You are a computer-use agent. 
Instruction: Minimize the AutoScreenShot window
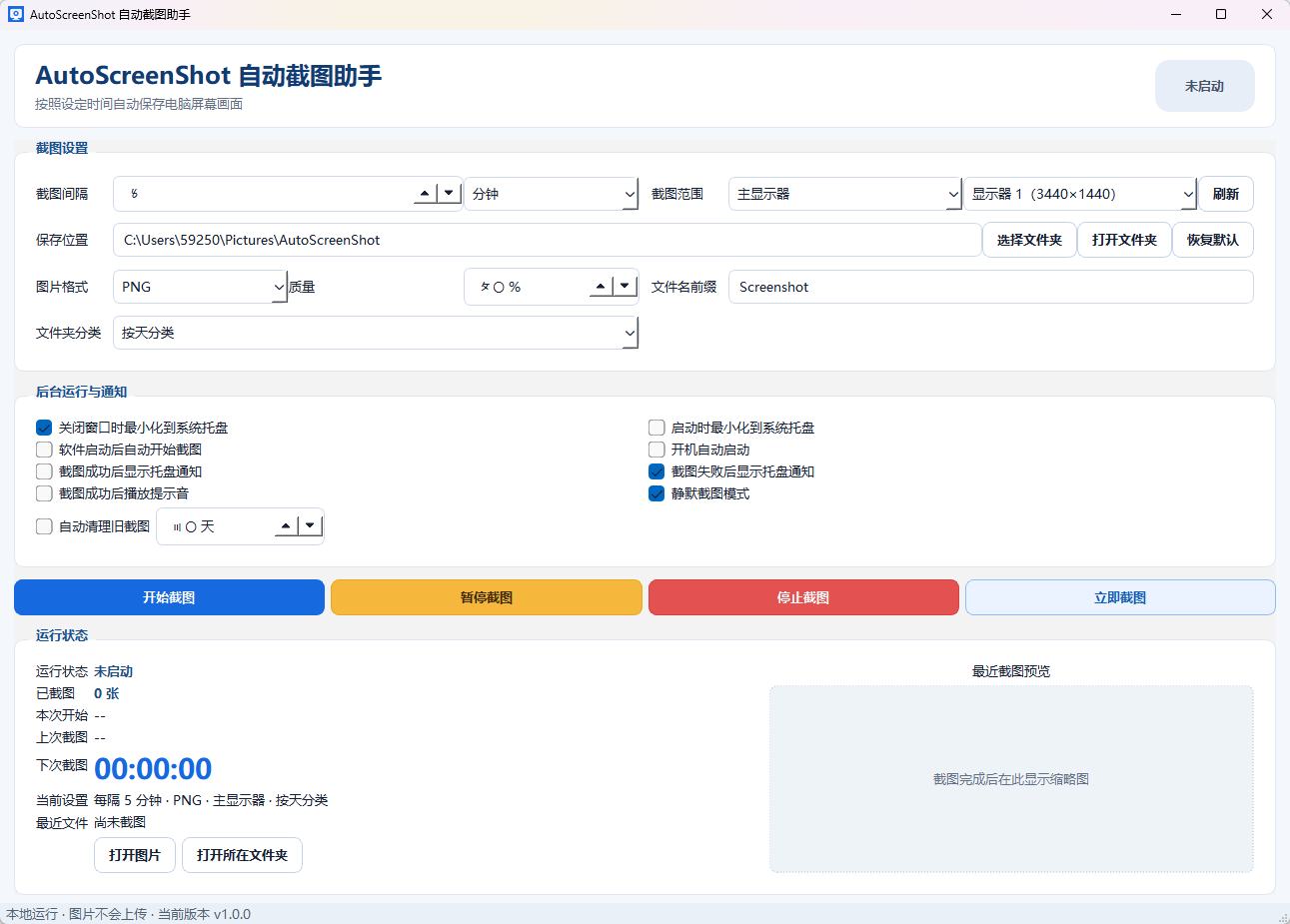click(x=1176, y=14)
